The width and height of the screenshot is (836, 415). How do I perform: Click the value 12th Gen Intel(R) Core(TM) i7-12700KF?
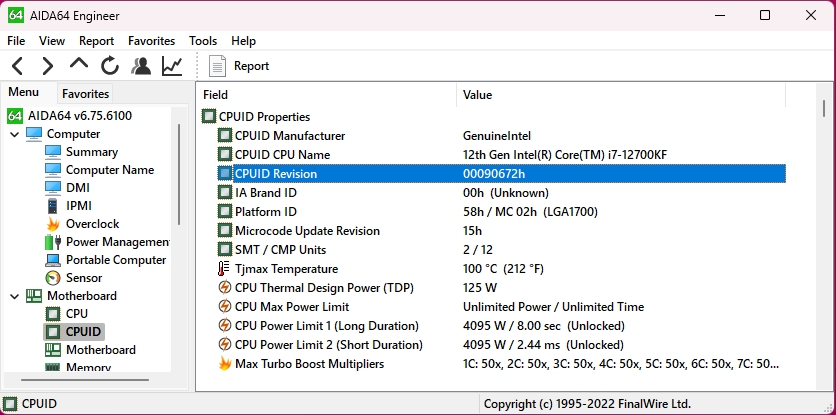(565, 155)
